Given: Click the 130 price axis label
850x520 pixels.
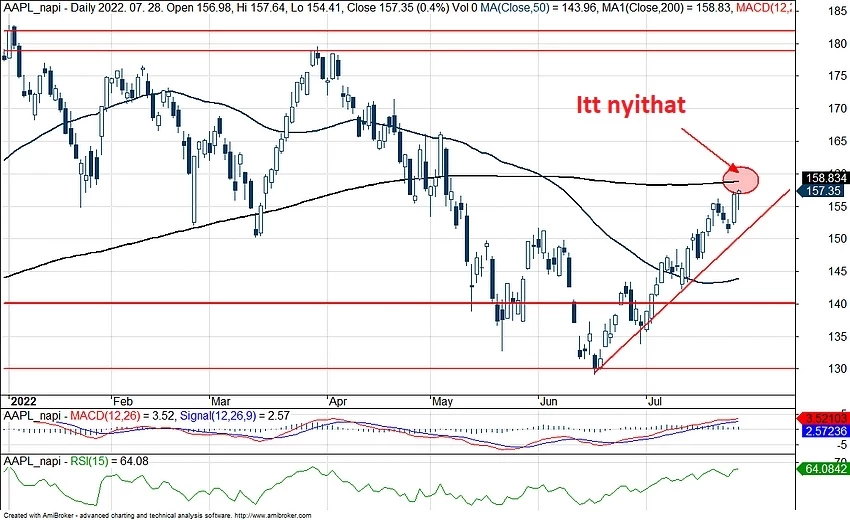Looking at the screenshot, I should pos(838,369).
